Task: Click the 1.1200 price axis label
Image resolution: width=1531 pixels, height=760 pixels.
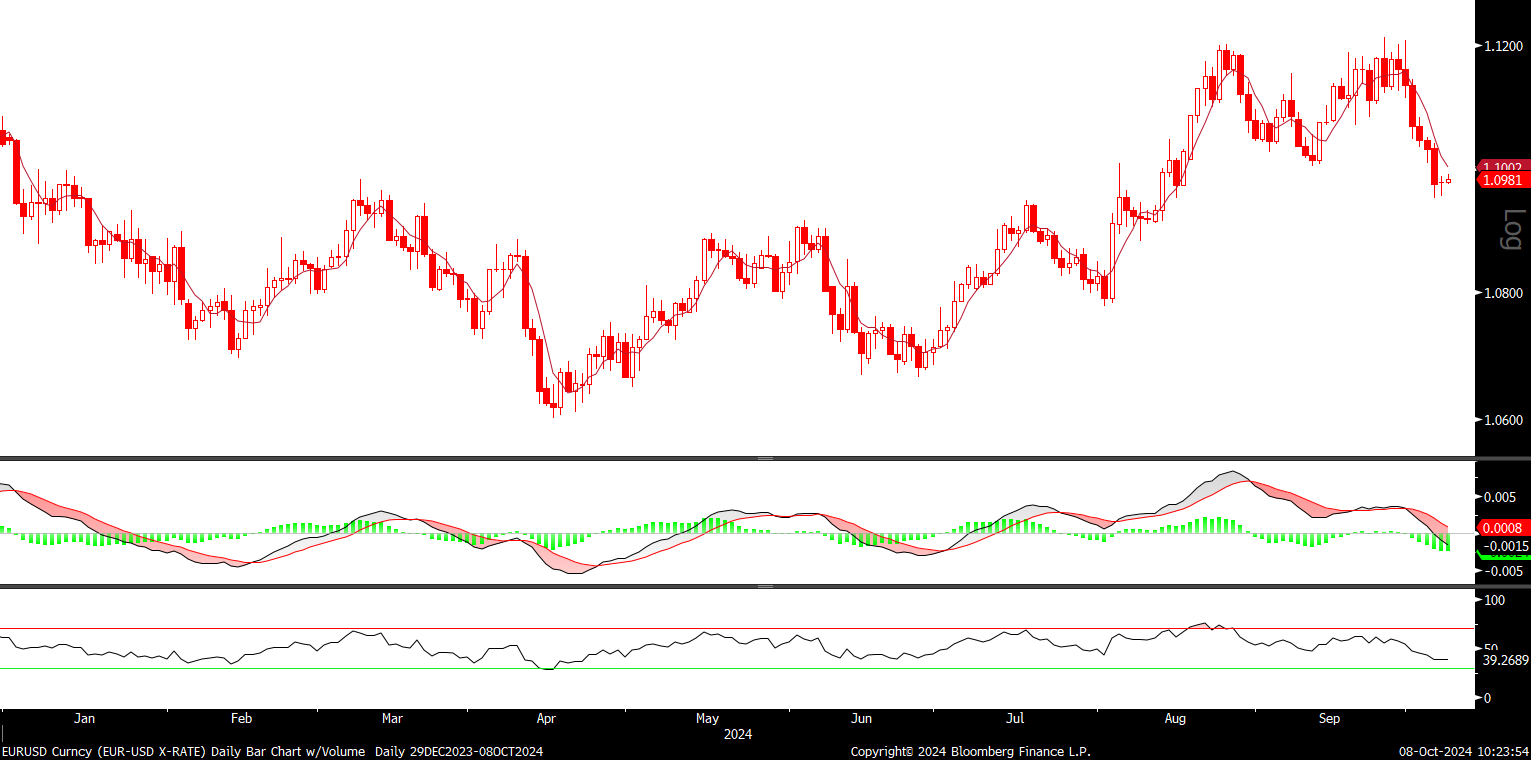Action: [1504, 46]
